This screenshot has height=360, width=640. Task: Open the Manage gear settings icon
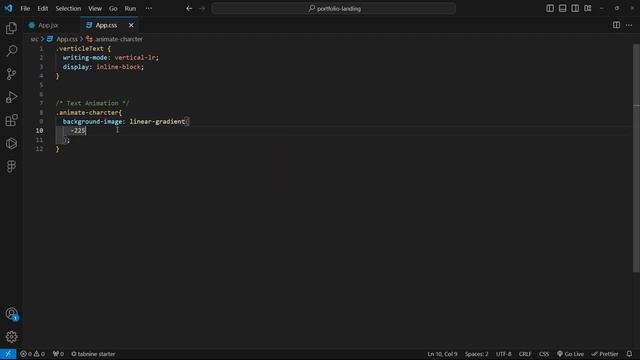[x=11, y=337]
